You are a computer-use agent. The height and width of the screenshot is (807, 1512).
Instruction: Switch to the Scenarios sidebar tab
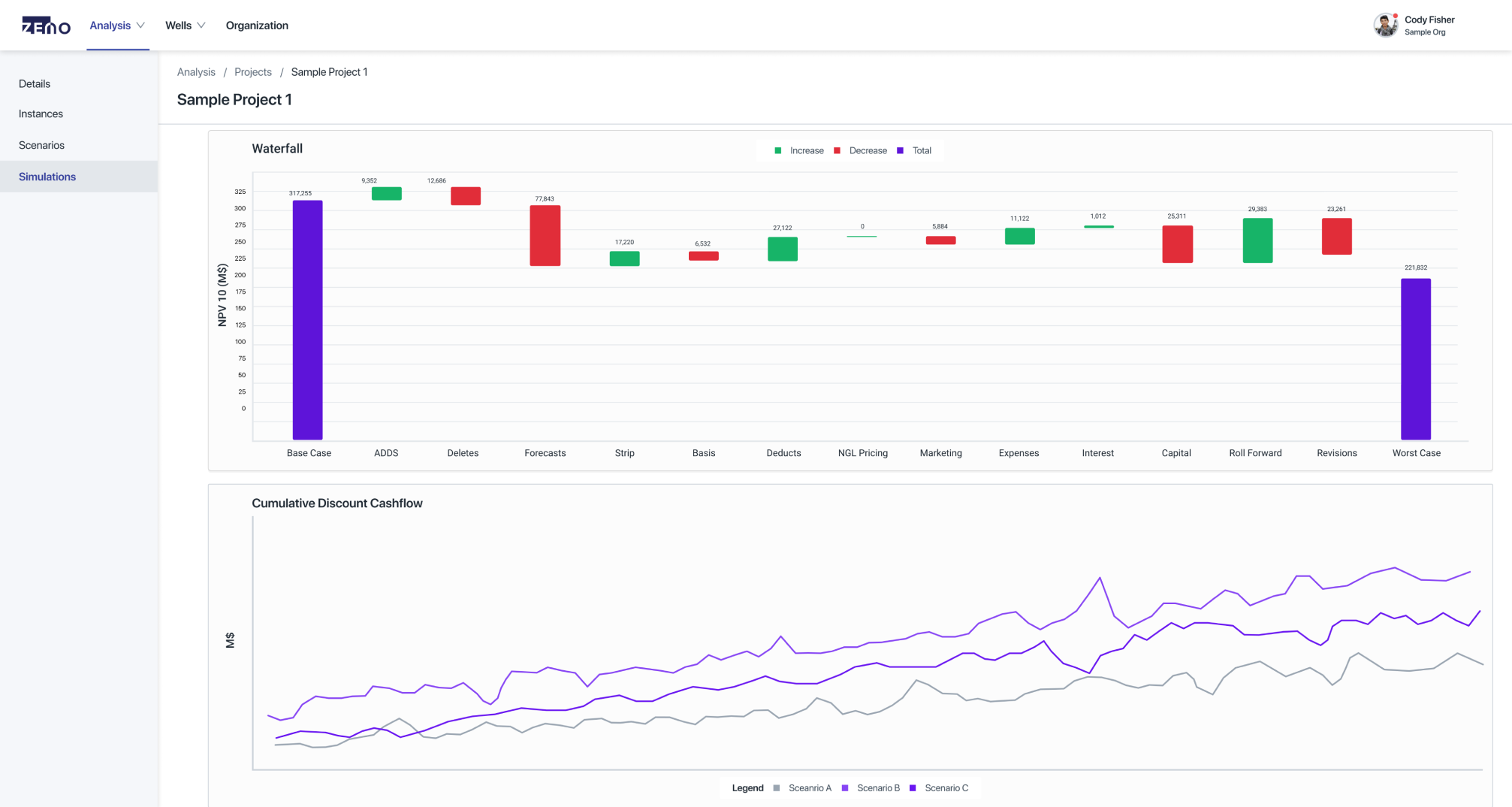(41, 145)
